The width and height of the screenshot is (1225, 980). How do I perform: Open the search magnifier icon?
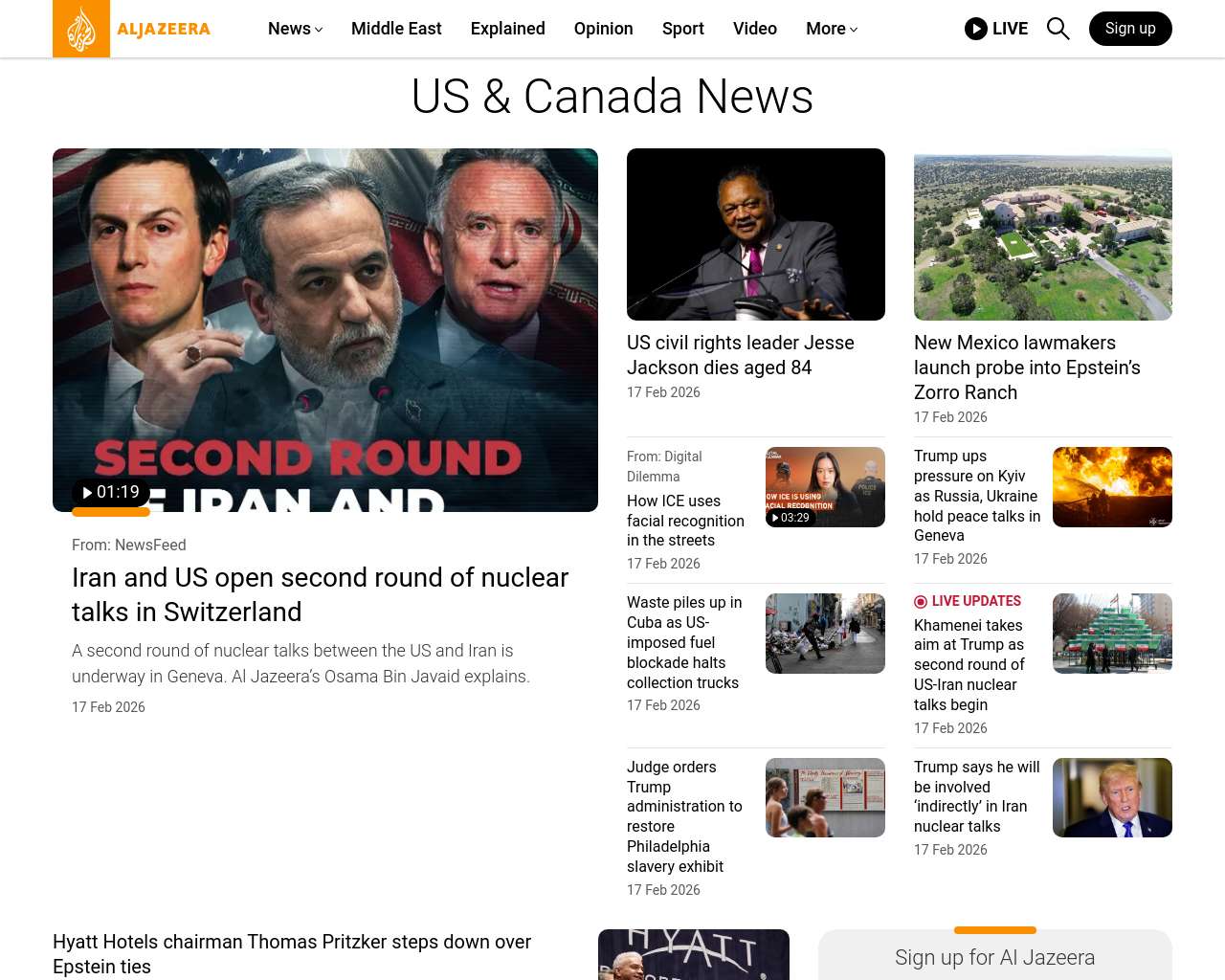tap(1058, 29)
